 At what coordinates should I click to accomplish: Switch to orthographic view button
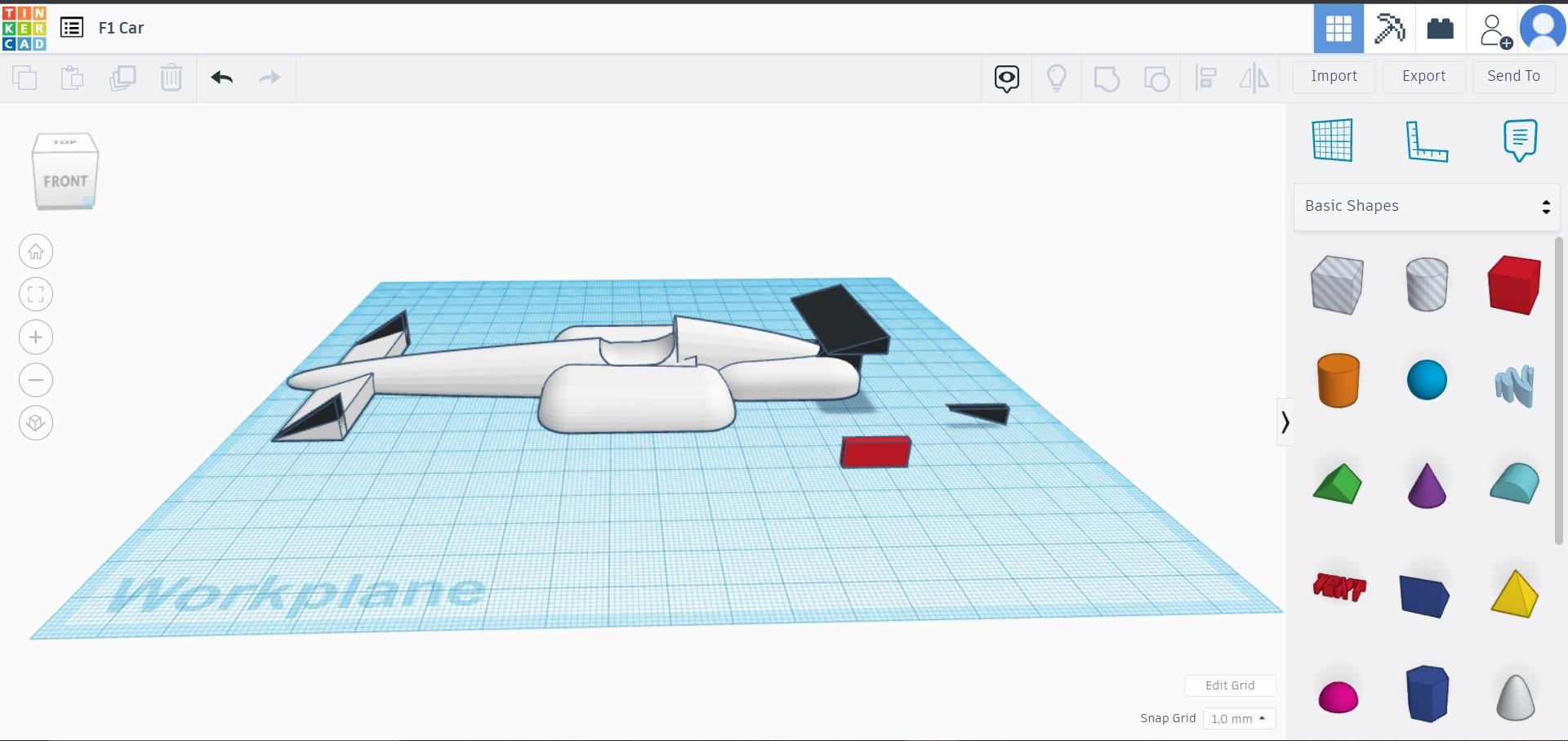pyautogui.click(x=36, y=423)
